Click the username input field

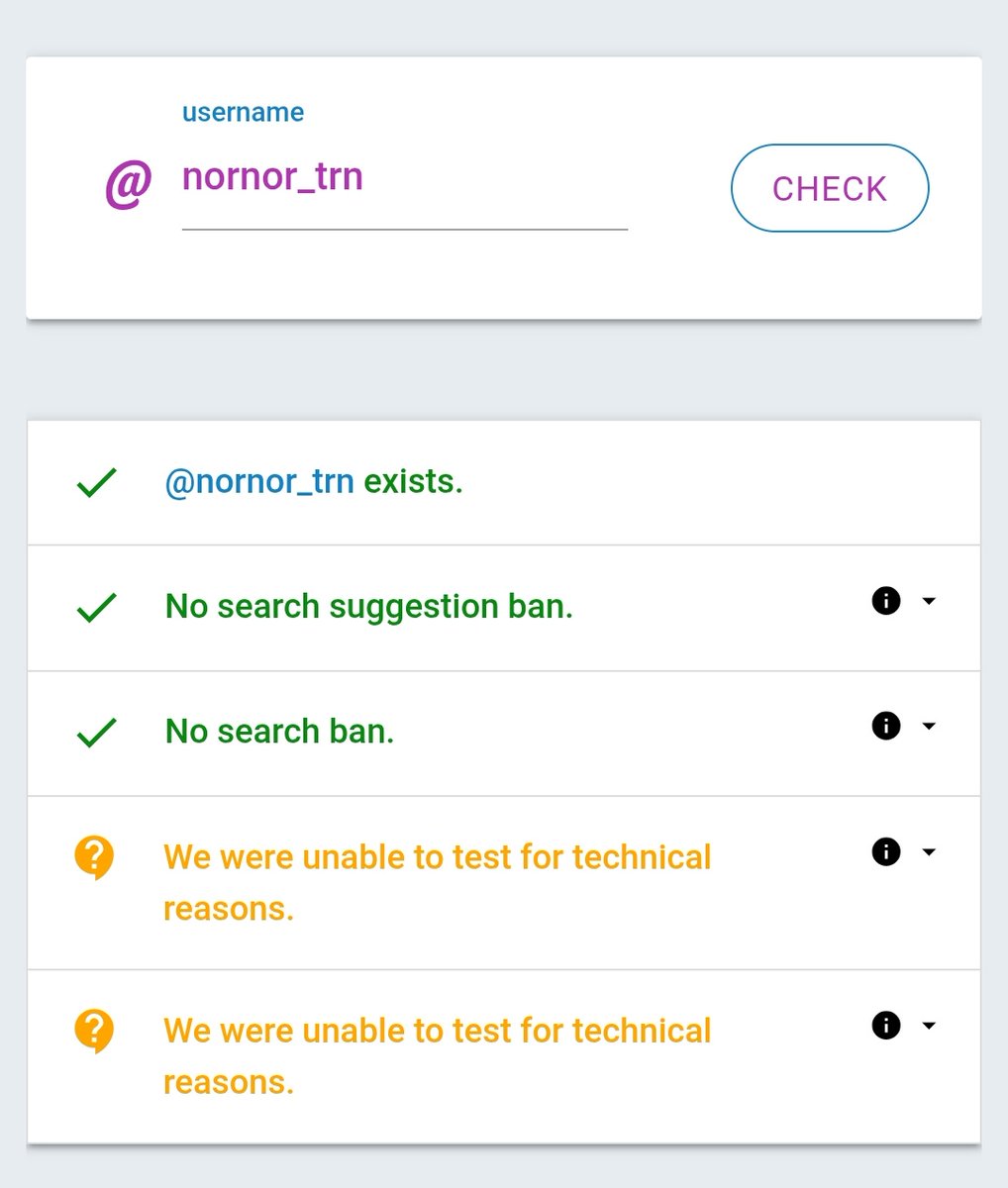pyautogui.click(x=404, y=178)
